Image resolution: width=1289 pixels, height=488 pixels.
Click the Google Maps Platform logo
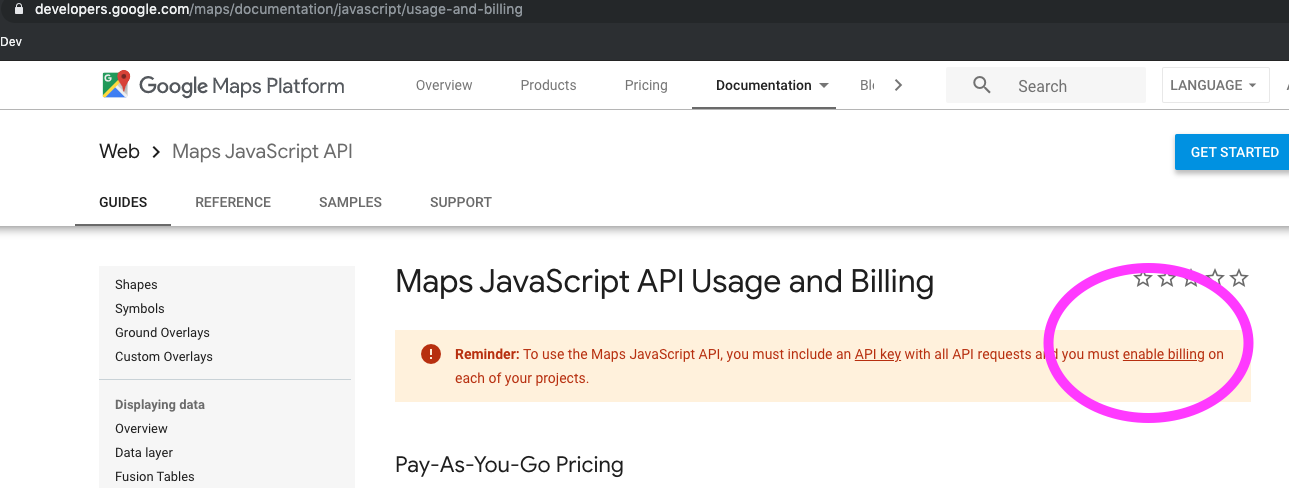coord(223,85)
